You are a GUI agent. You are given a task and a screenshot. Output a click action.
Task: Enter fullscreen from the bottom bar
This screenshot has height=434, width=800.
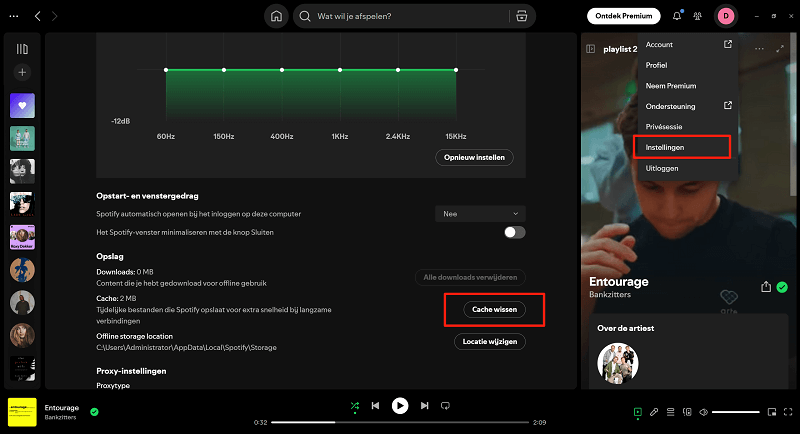point(788,412)
